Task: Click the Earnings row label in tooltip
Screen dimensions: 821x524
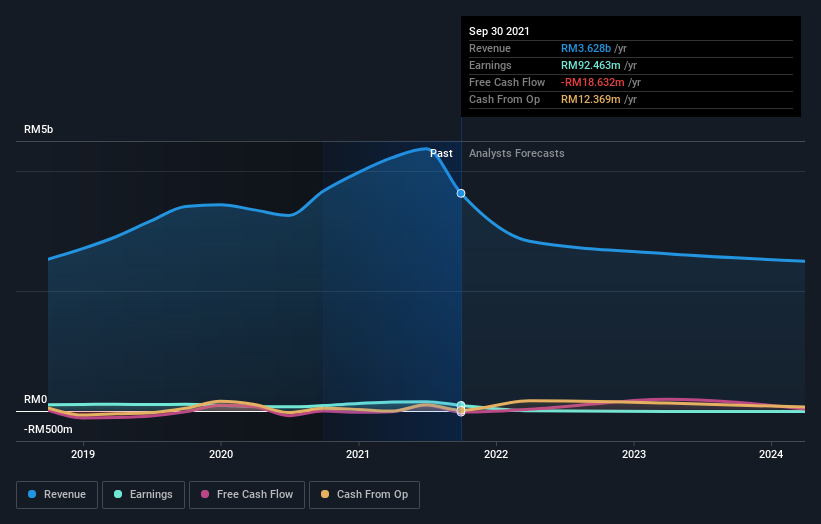Action: (490, 65)
